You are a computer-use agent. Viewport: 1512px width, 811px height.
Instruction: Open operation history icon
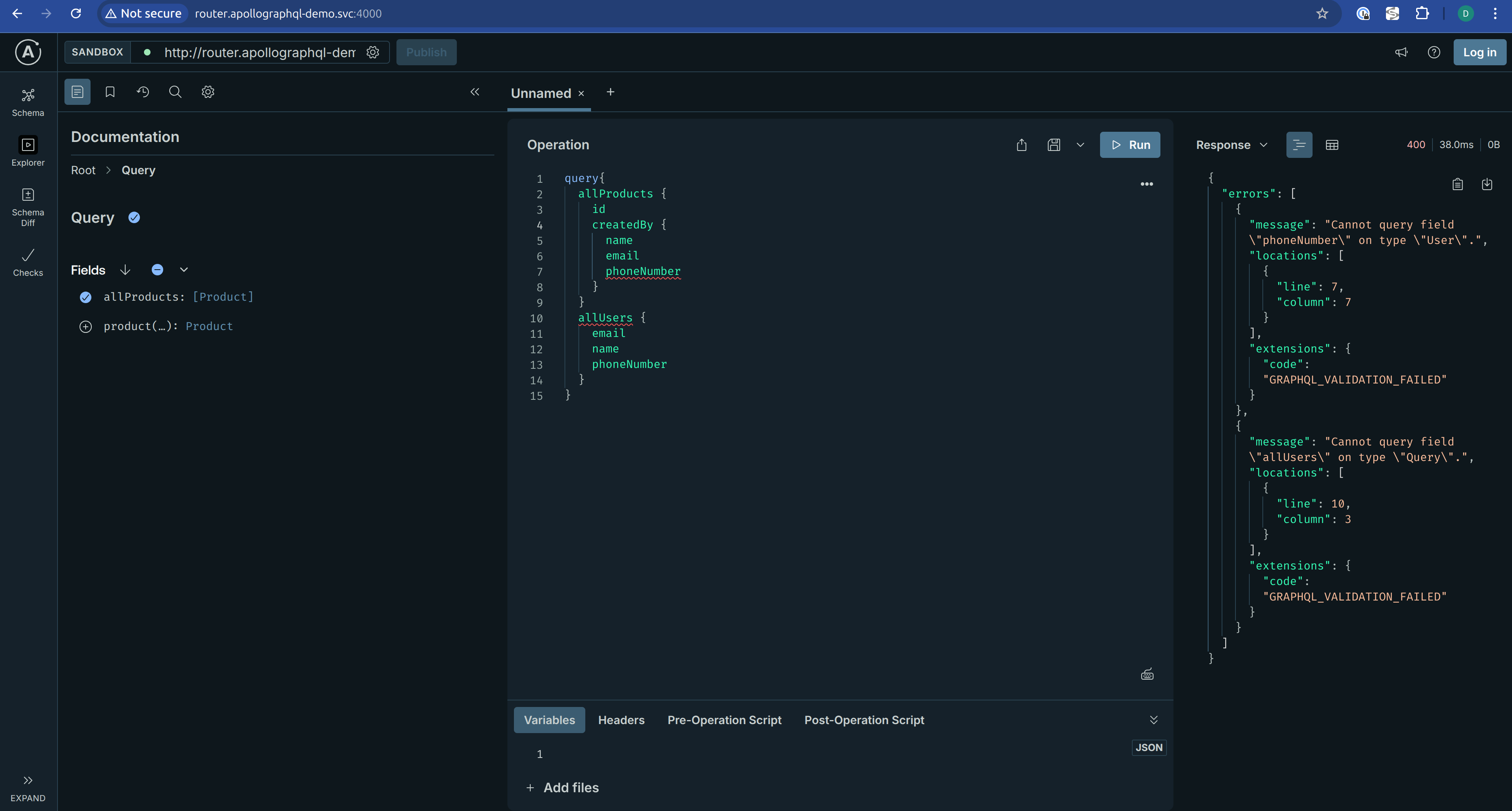point(143,92)
